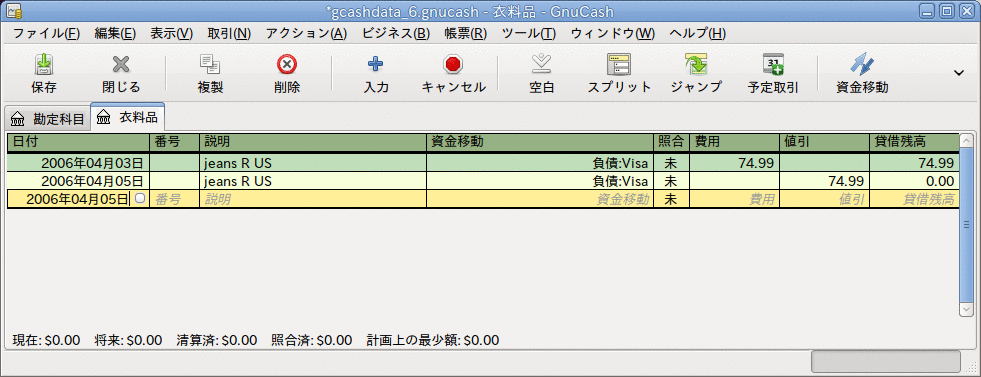Click the 値引 field in the blank row
Image resolution: width=981 pixels, height=377 pixels.
(x=825, y=199)
